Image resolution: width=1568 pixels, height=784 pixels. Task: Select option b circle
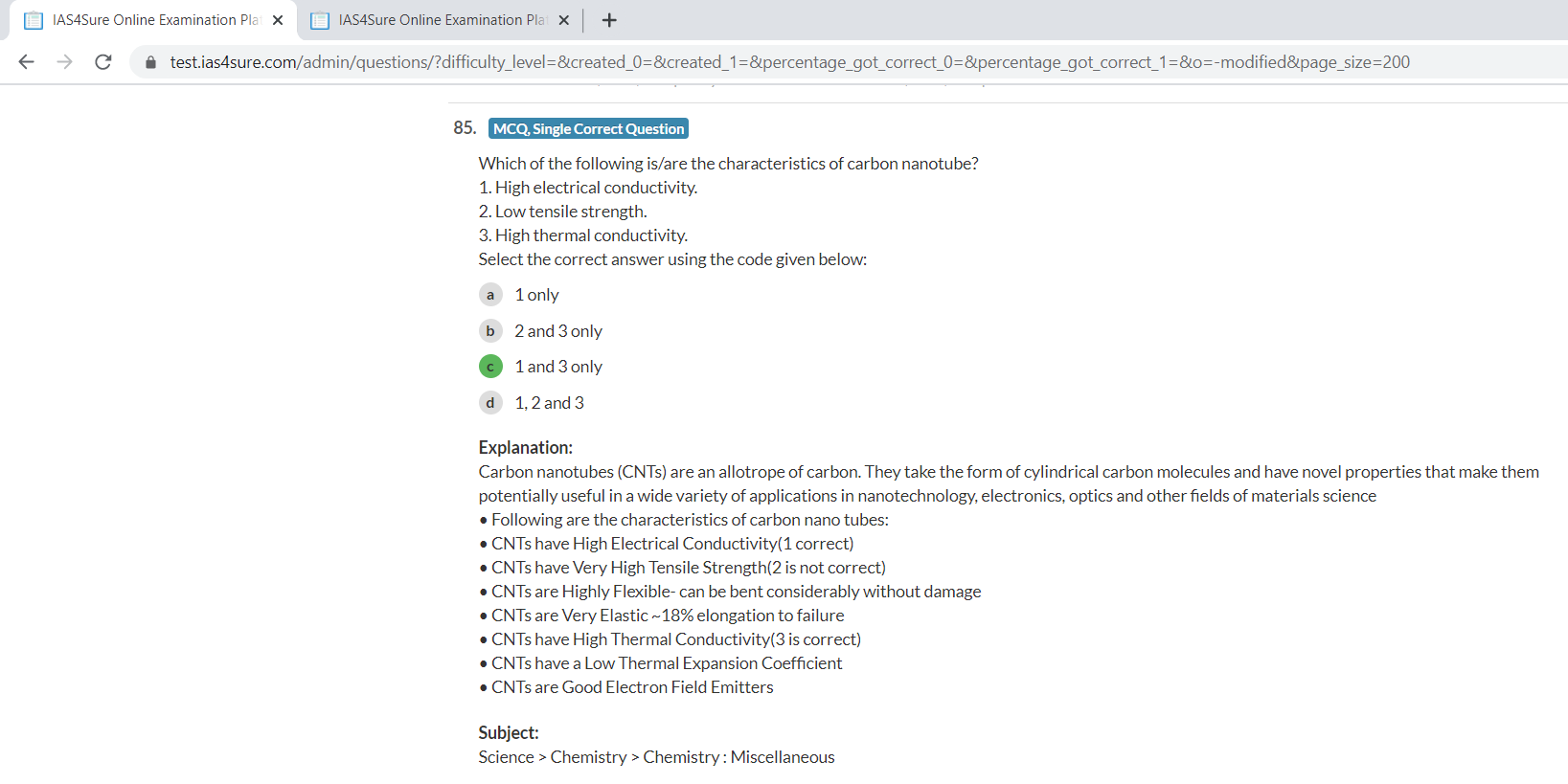490,331
